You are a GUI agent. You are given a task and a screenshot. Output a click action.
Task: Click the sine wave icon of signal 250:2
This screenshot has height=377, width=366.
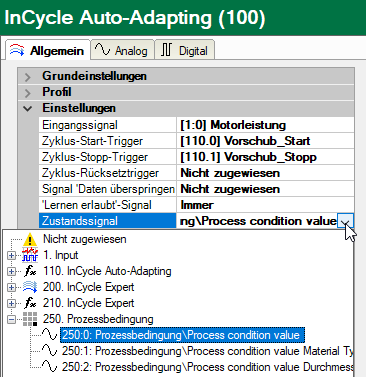[x=49, y=367]
